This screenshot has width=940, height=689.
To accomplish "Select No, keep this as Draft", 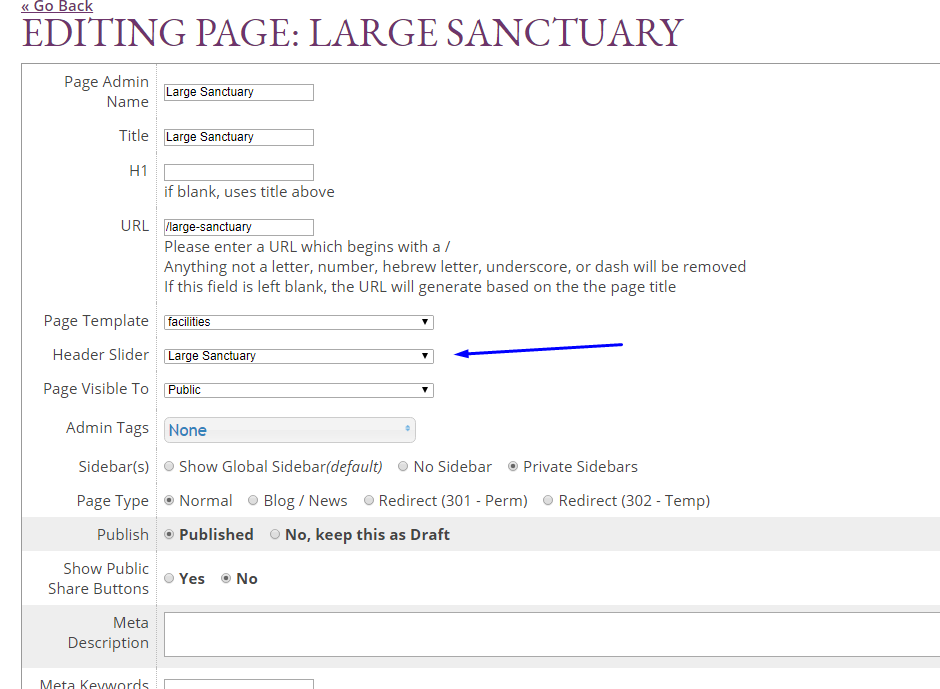I will pos(275,534).
